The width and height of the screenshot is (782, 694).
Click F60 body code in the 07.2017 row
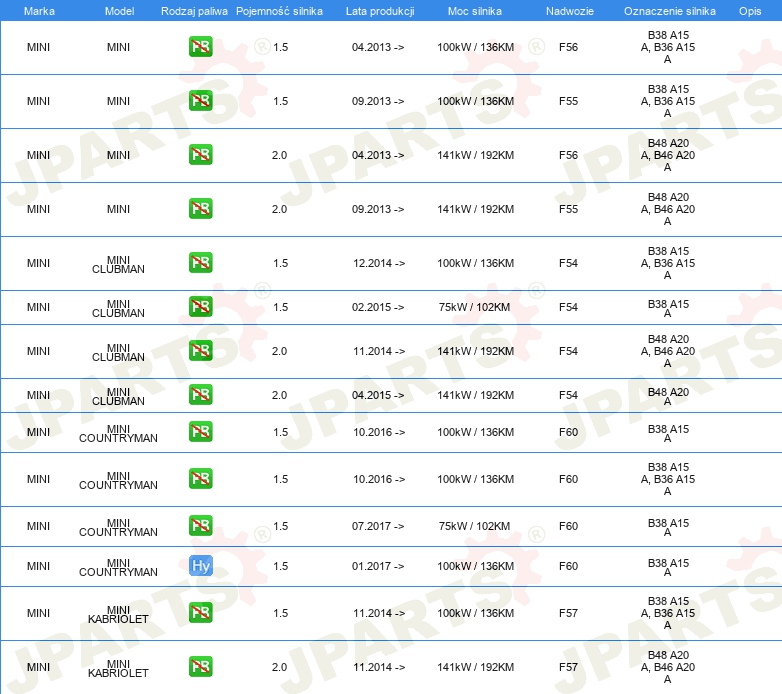point(569,526)
